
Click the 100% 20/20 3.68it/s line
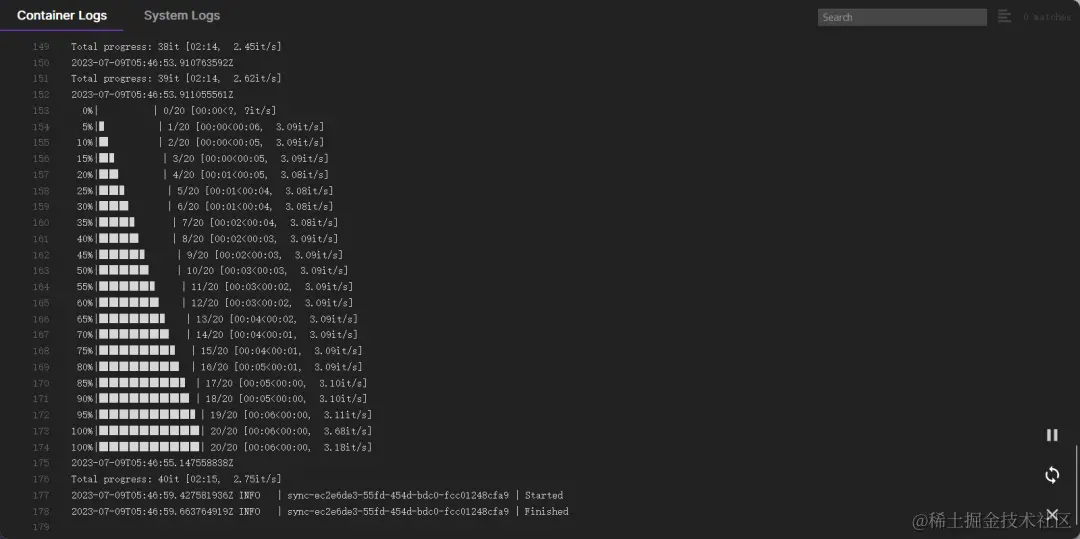point(221,431)
